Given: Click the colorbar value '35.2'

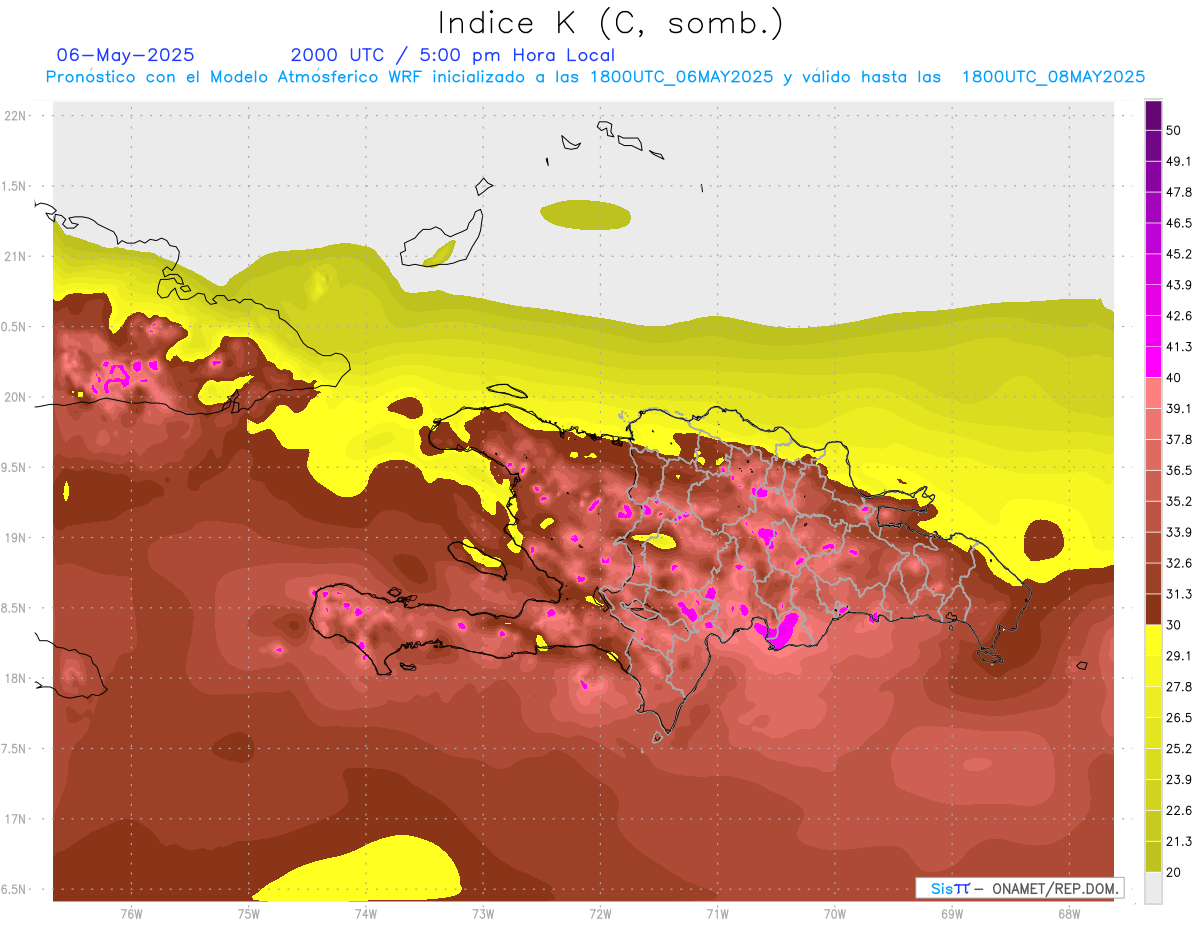Looking at the screenshot, I should coord(1178,501).
